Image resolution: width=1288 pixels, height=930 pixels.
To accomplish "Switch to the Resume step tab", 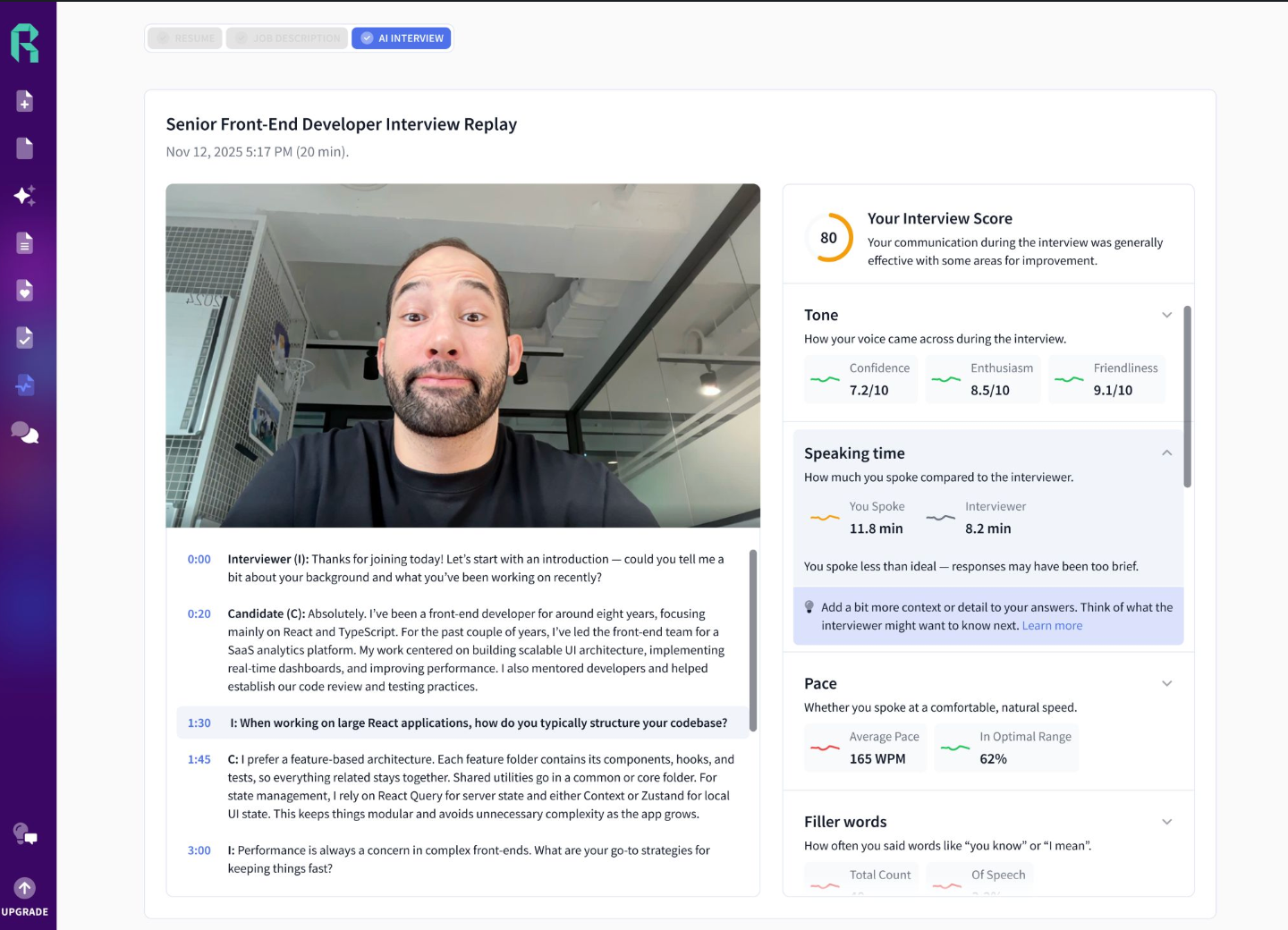I will [185, 38].
